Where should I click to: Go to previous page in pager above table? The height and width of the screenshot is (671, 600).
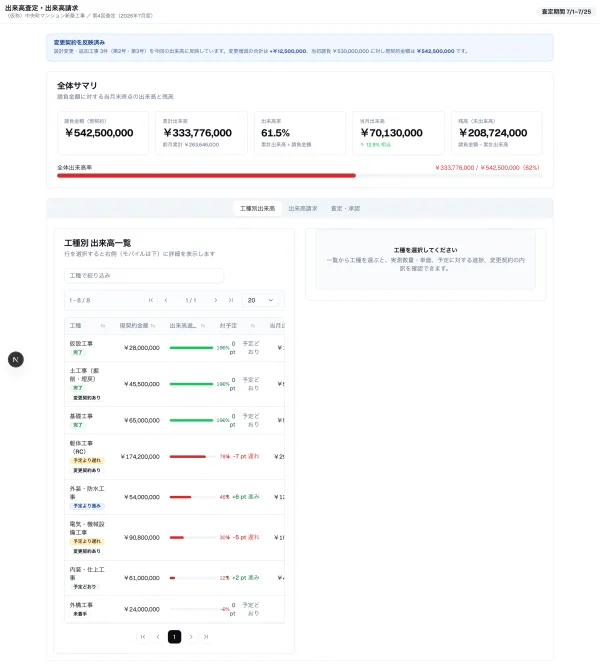pyautogui.click(x=166, y=300)
